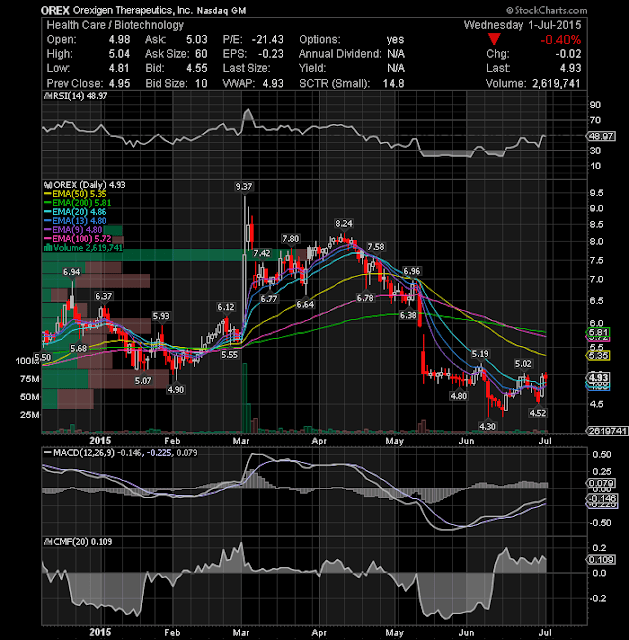Click the red '-0.40%' percent change
The height and width of the screenshot is (640, 629).
coord(560,40)
